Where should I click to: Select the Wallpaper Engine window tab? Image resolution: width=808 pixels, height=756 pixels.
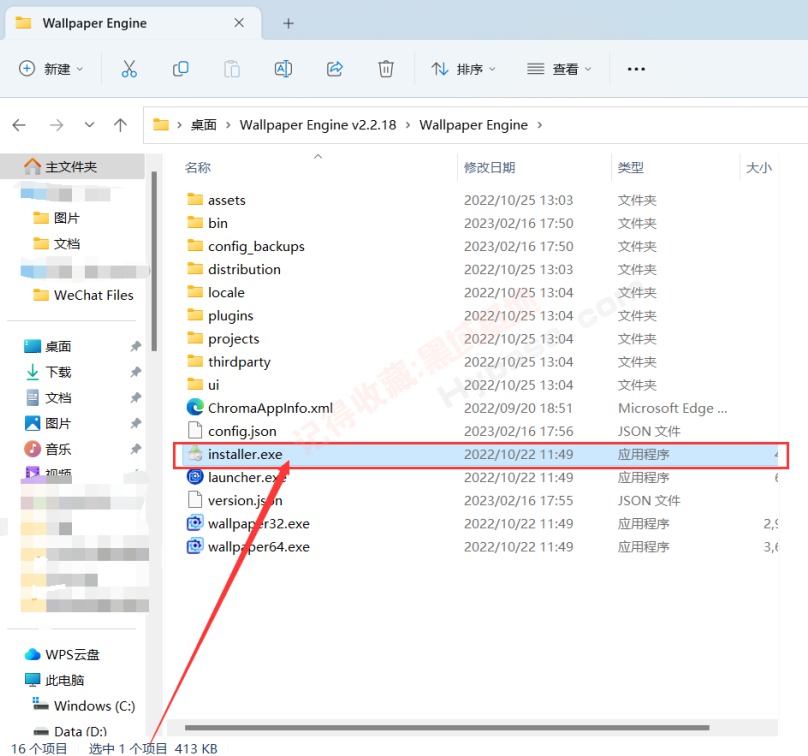[133, 23]
